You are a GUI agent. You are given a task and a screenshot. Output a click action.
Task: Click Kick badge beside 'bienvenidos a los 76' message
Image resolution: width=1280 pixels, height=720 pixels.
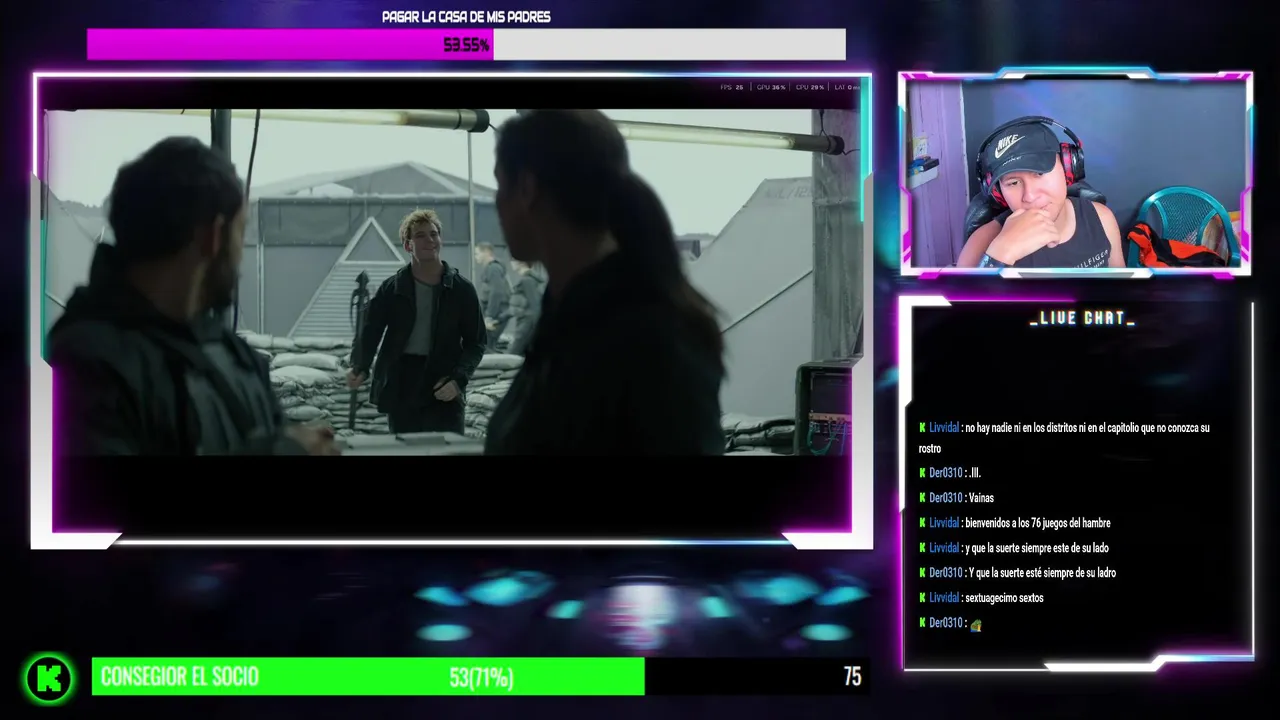click(922, 523)
